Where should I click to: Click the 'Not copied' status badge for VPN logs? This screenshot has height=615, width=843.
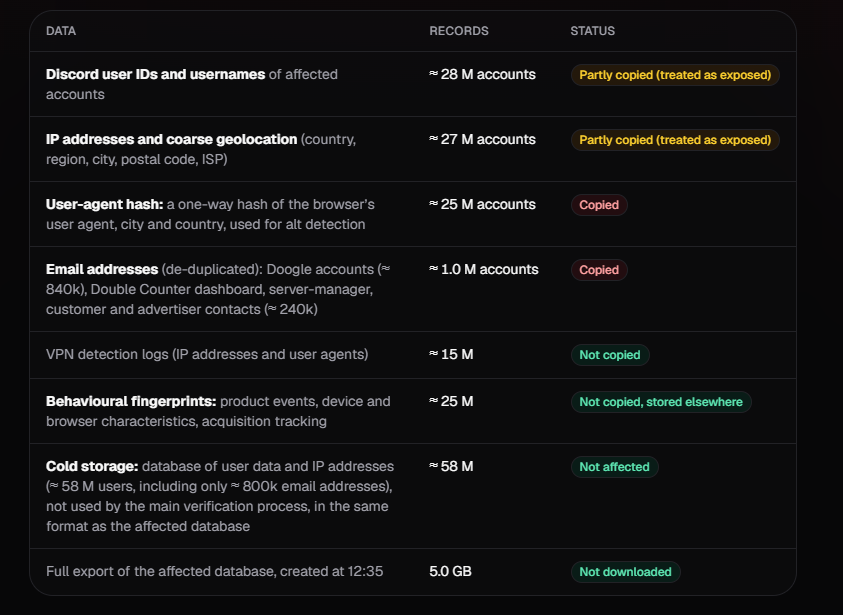[610, 355]
